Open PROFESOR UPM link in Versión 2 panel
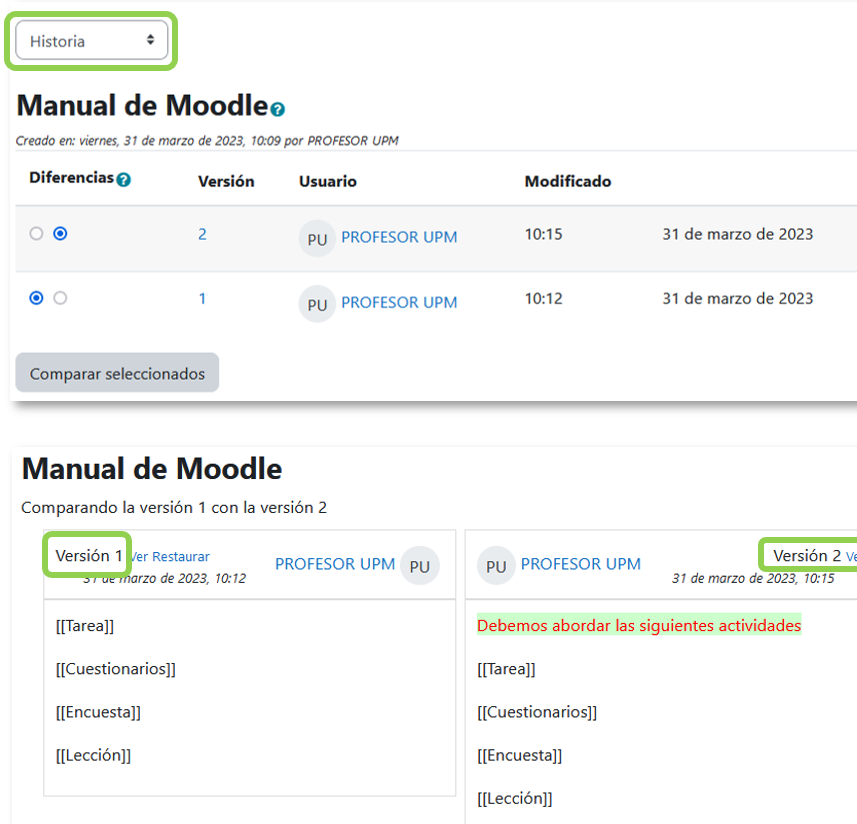 pos(580,564)
